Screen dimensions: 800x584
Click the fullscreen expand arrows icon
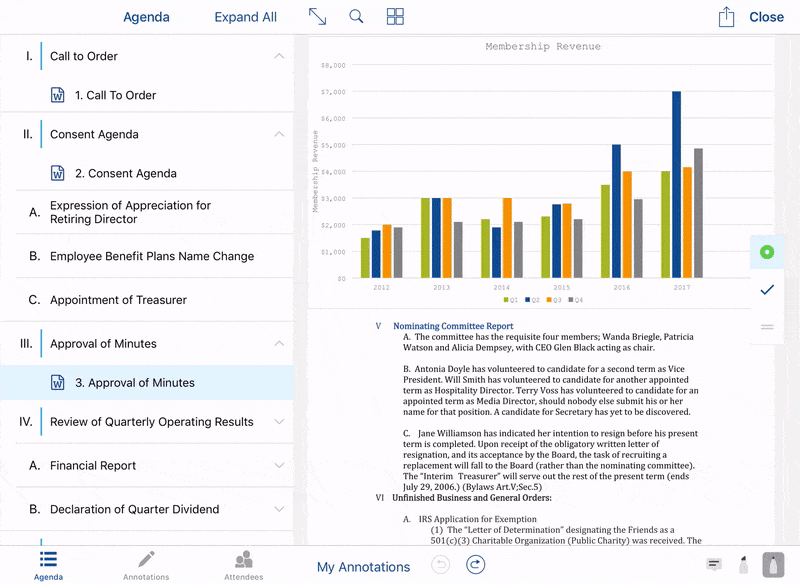(317, 17)
